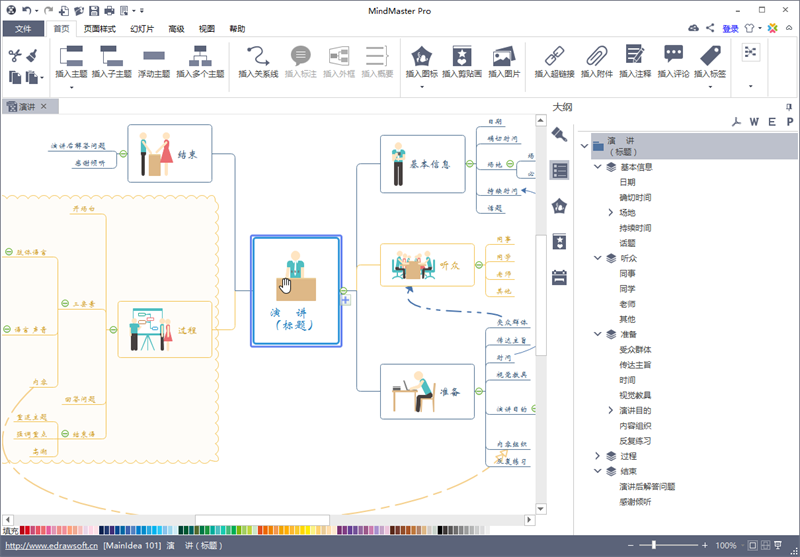Export outline to Word (W) icon
800x557 pixels.
coord(754,122)
